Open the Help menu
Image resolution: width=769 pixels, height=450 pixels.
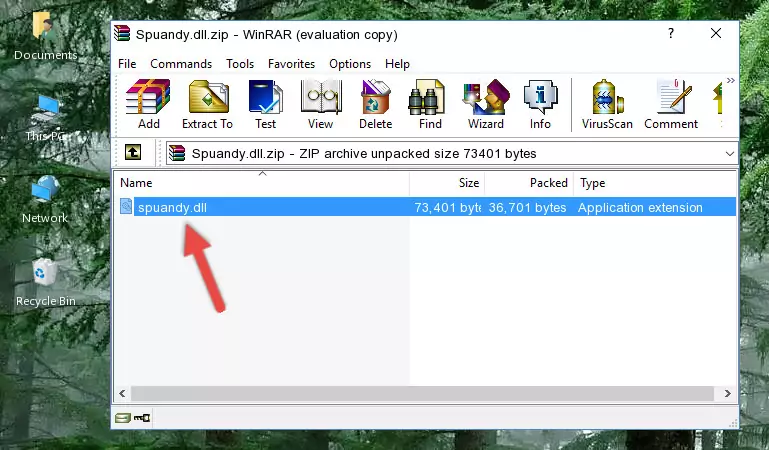(397, 64)
